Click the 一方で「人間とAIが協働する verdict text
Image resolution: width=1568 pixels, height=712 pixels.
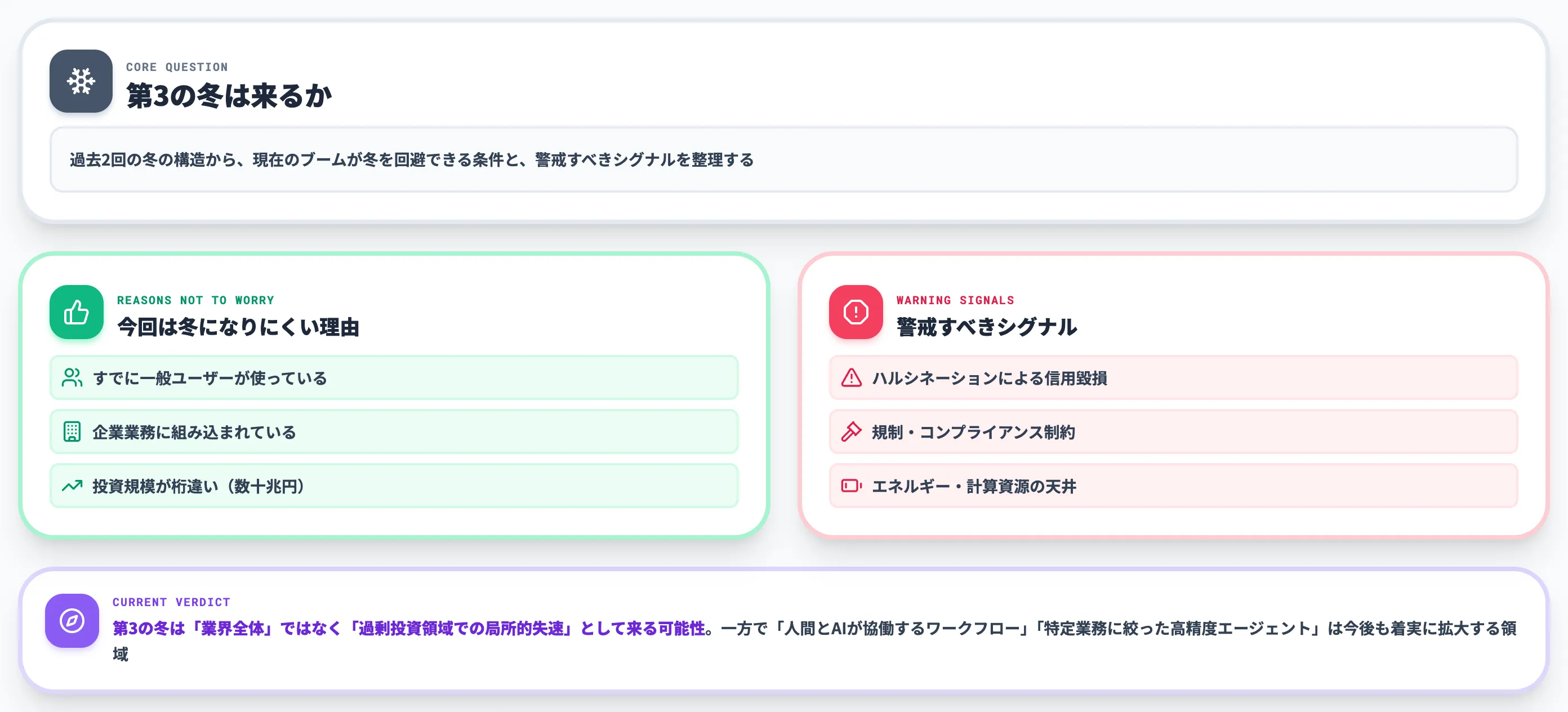(x=1117, y=628)
